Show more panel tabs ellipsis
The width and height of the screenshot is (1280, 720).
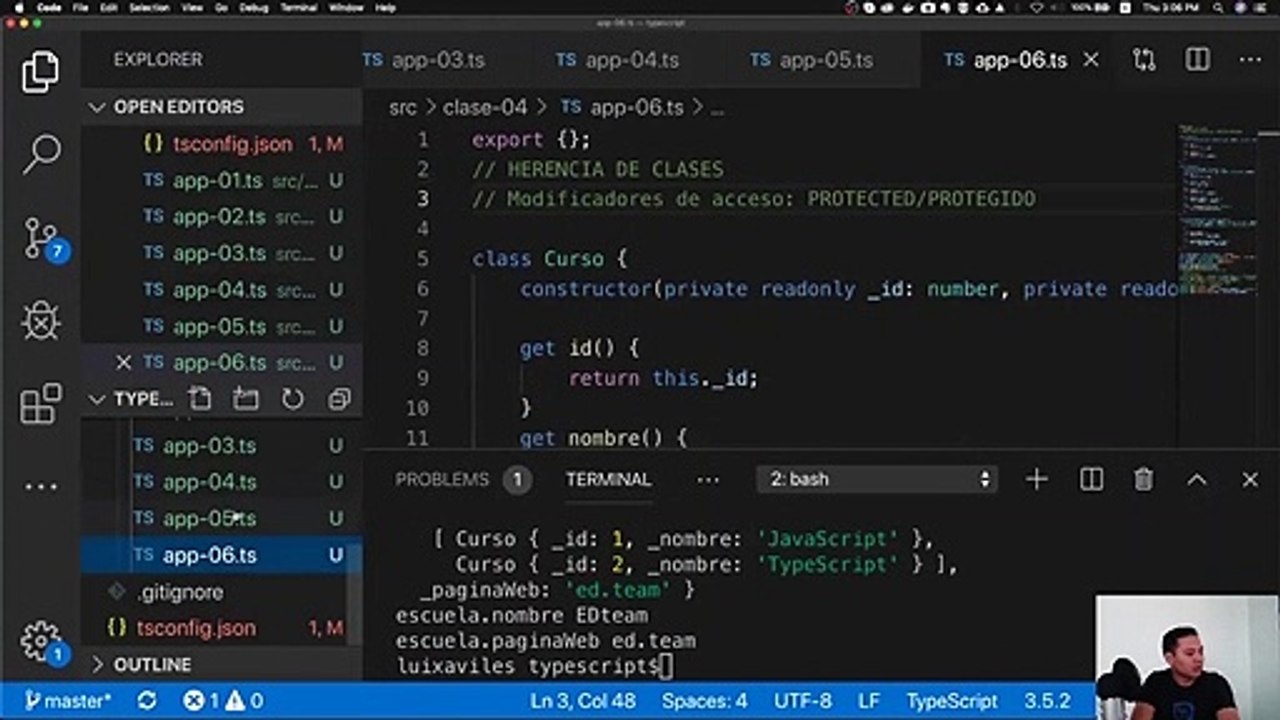(x=708, y=480)
